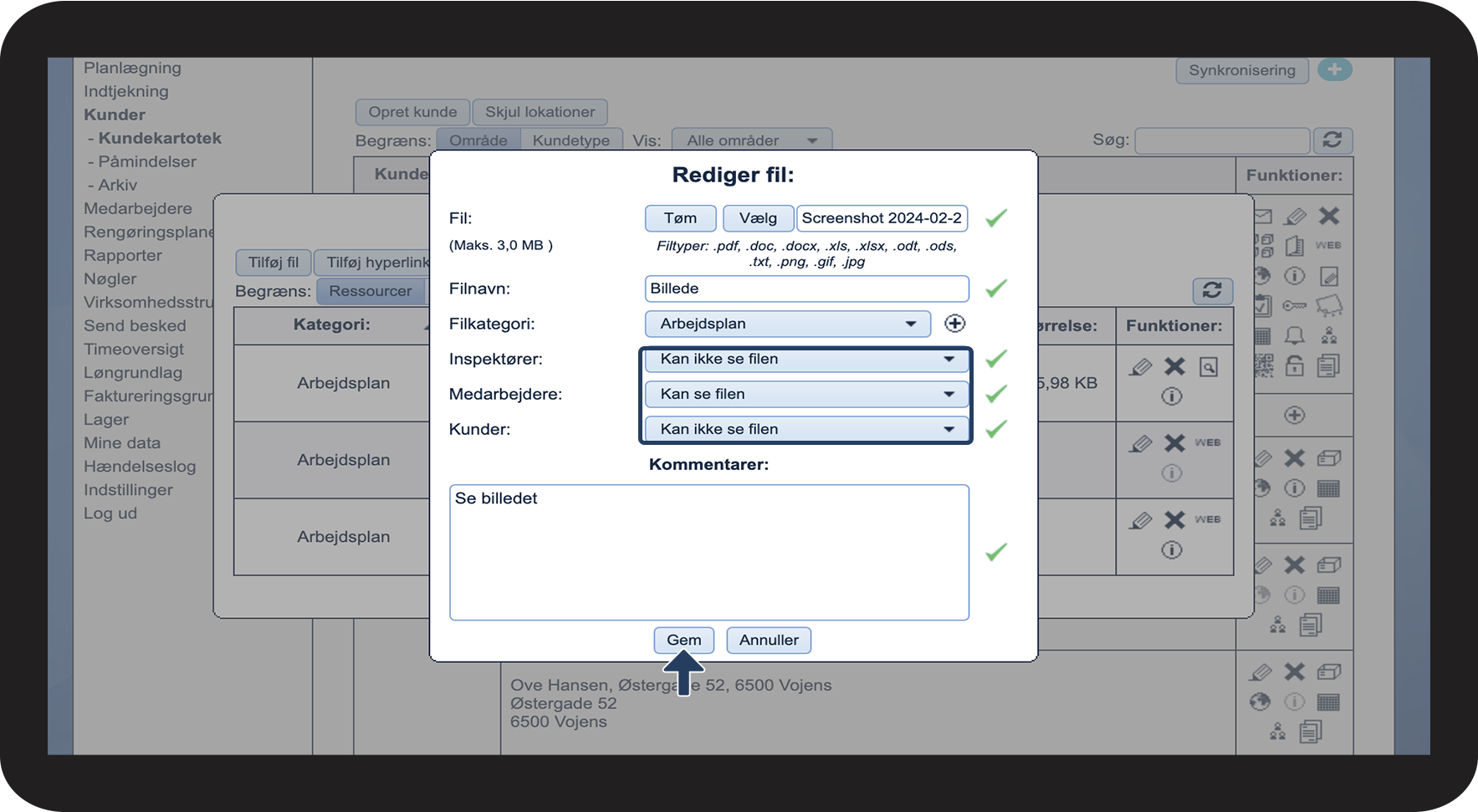
Task: Switch to the Kundetype filter tab
Action: (x=571, y=140)
